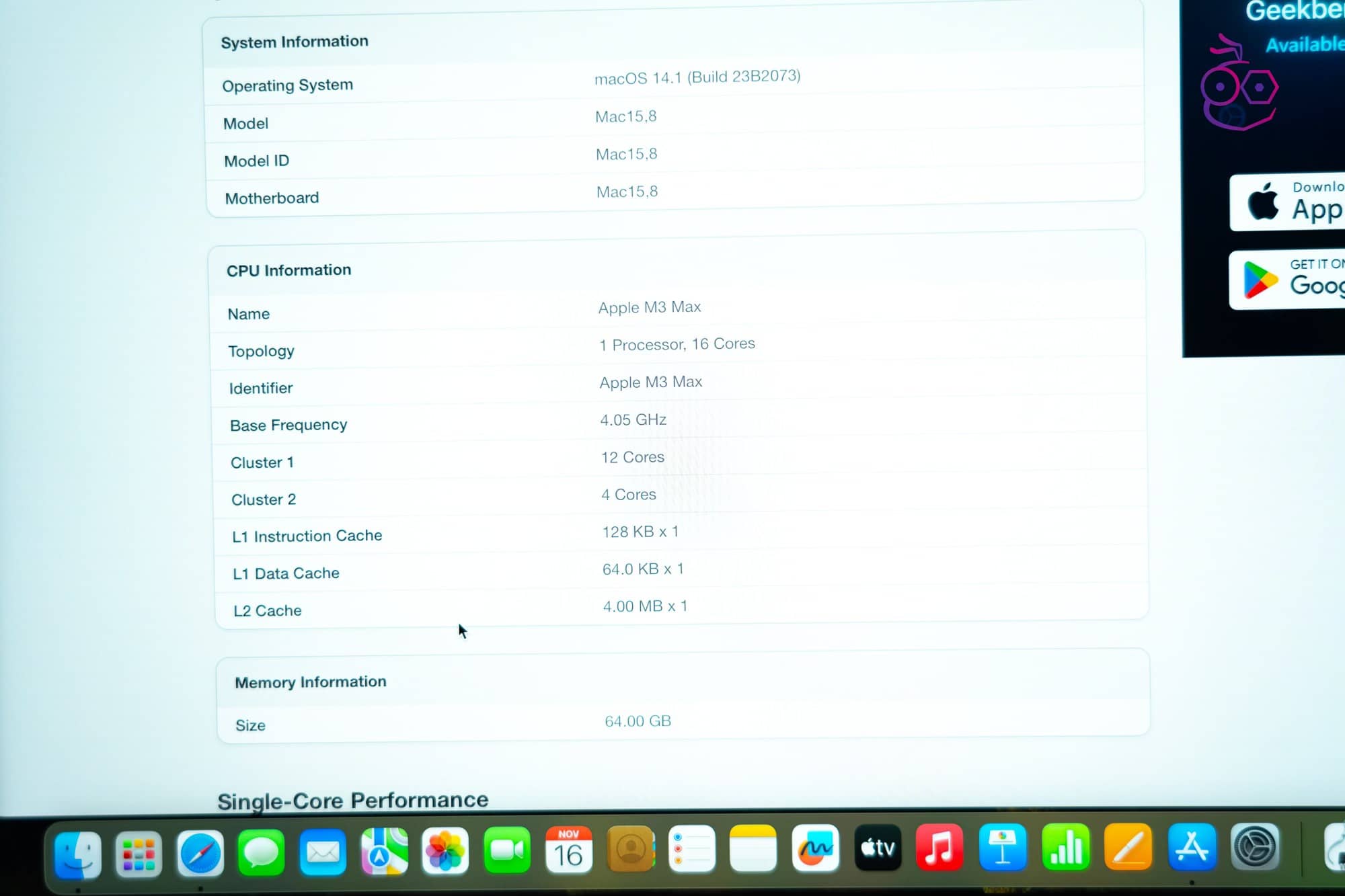Open Reminders app in dock
Image resolution: width=1345 pixels, height=896 pixels.
(x=691, y=849)
